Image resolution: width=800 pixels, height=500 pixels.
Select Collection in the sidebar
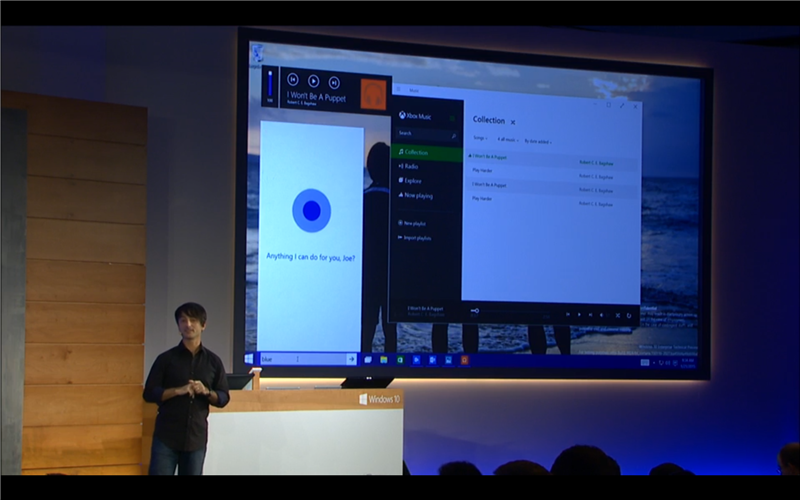coord(427,153)
